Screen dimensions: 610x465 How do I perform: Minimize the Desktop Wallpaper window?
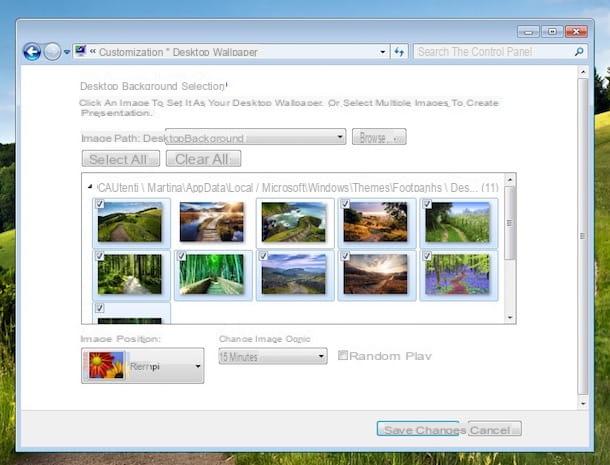coord(528,32)
